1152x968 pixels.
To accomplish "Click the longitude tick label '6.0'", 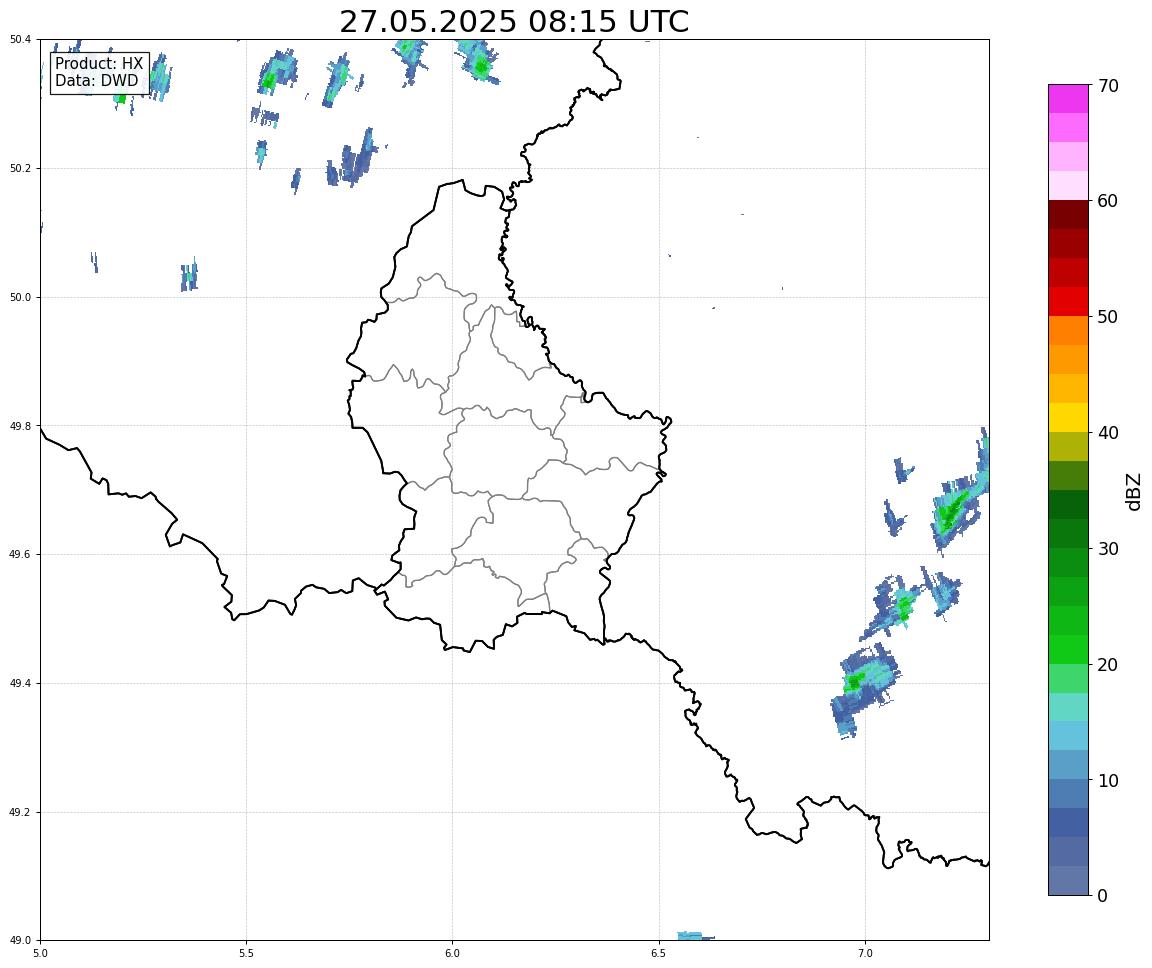I will 453,953.
